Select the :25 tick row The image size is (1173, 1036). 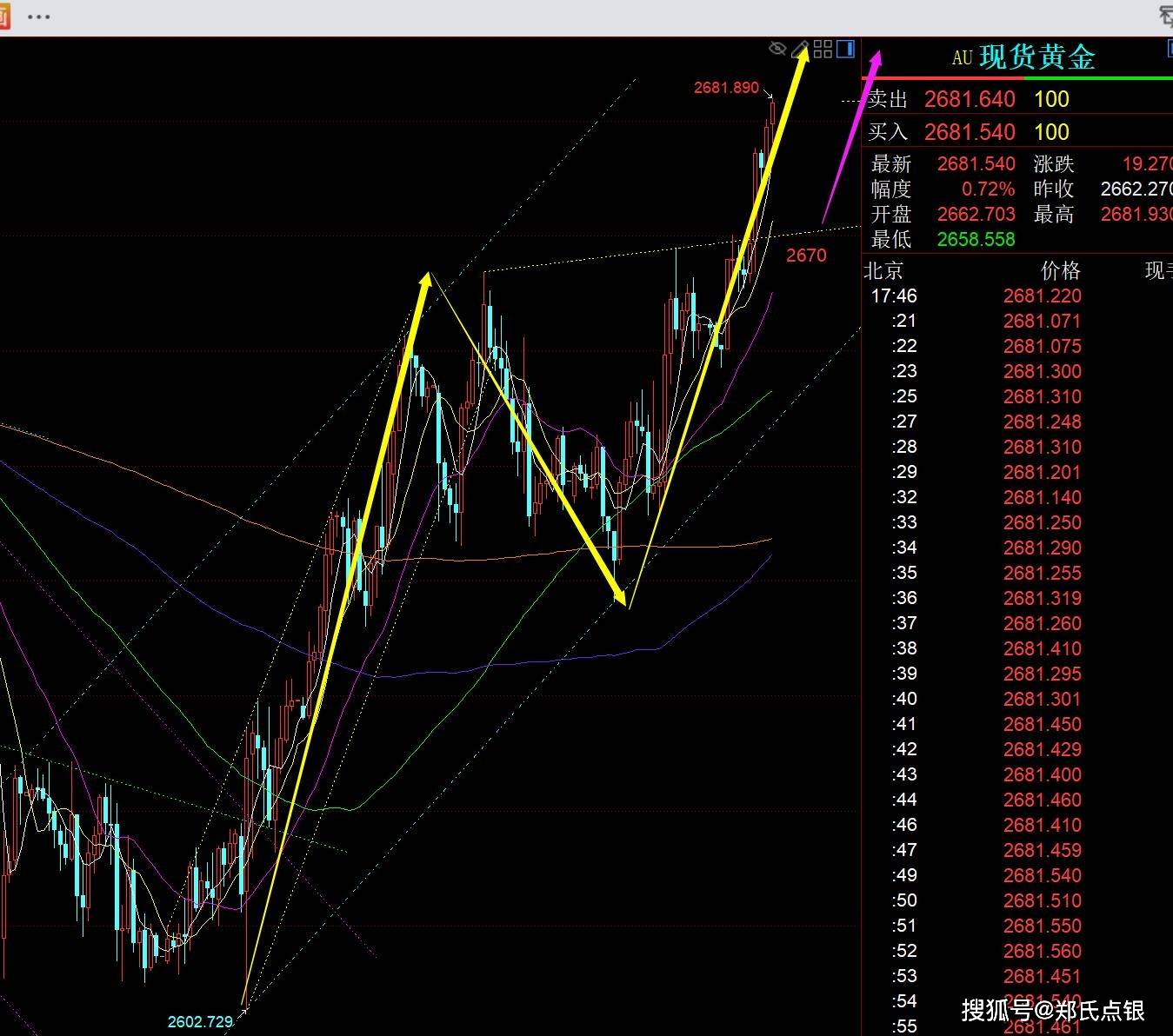(1017, 396)
